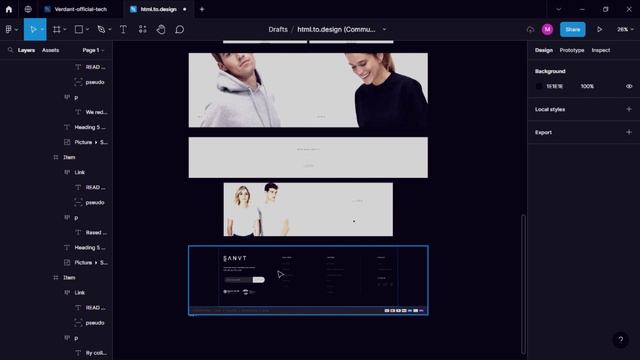
Task: Select the hoodie model image frame
Action: [308, 90]
